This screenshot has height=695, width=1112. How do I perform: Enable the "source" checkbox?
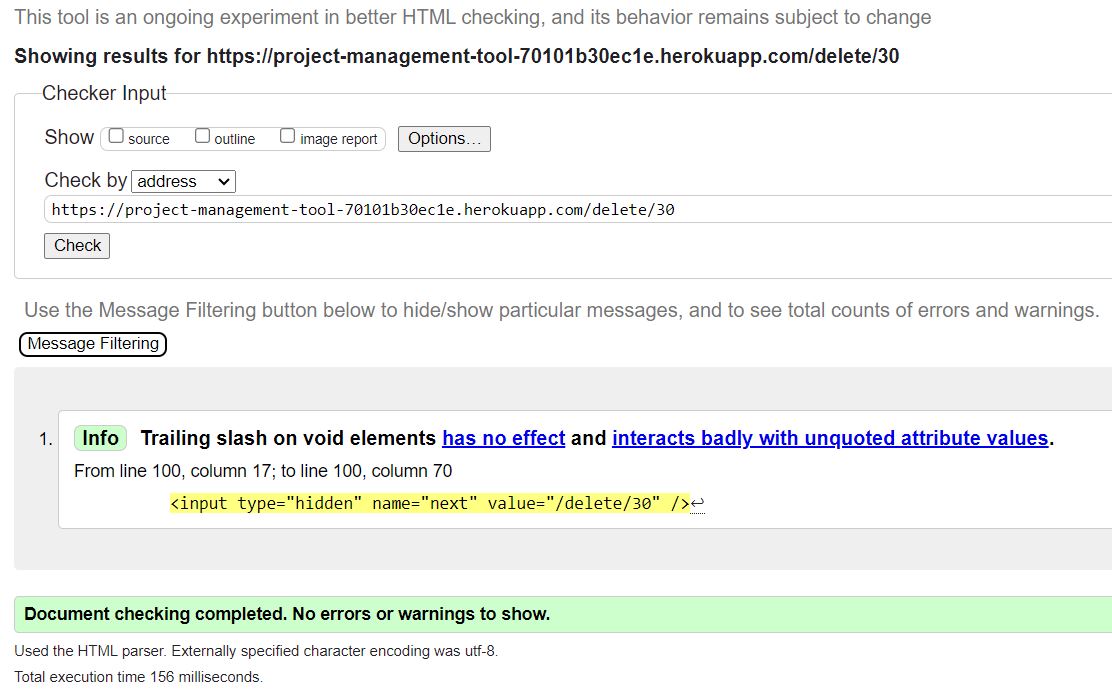click(116, 135)
